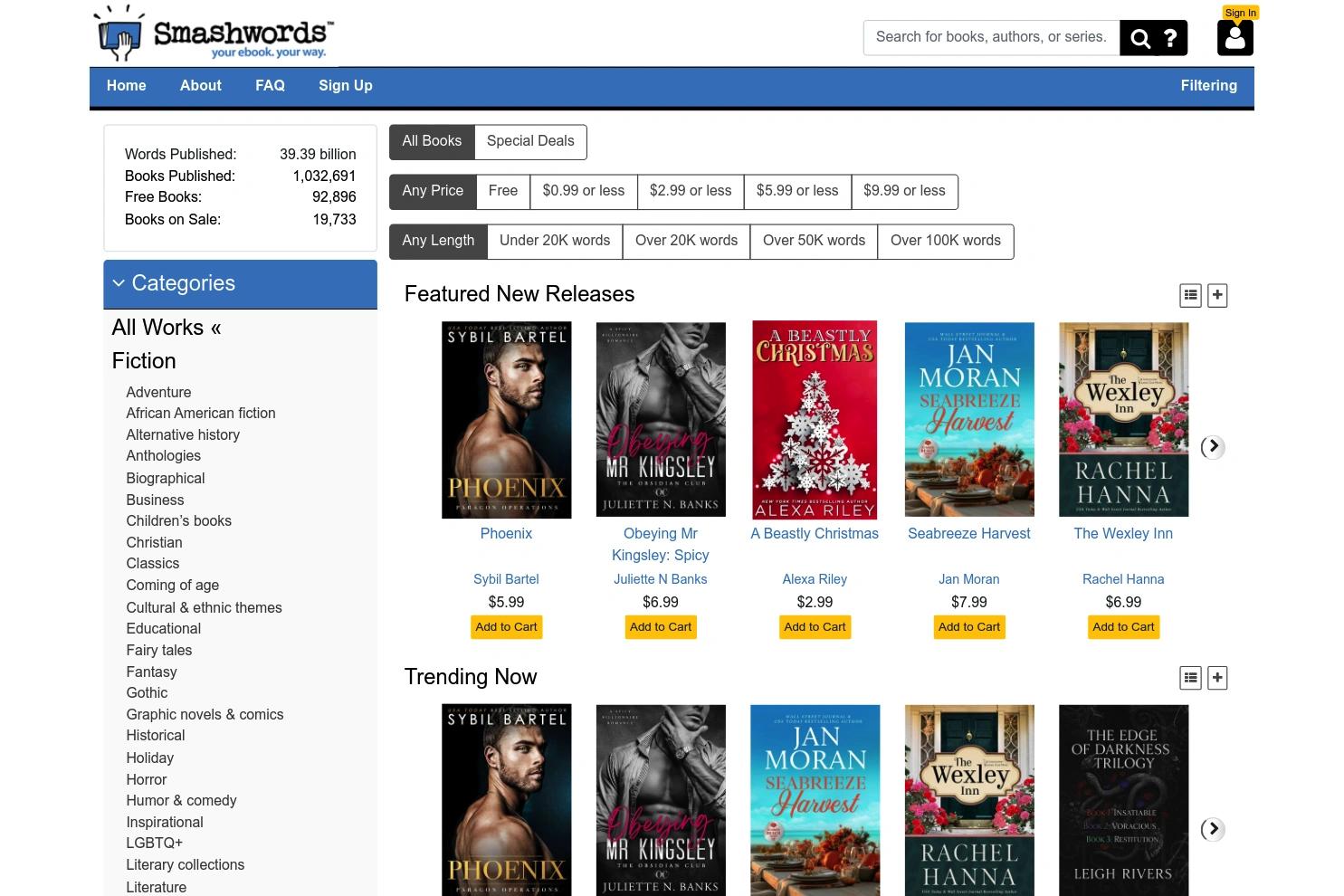
Task: Add The Wexley Inn to cart
Action: (x=1123, y=627)
